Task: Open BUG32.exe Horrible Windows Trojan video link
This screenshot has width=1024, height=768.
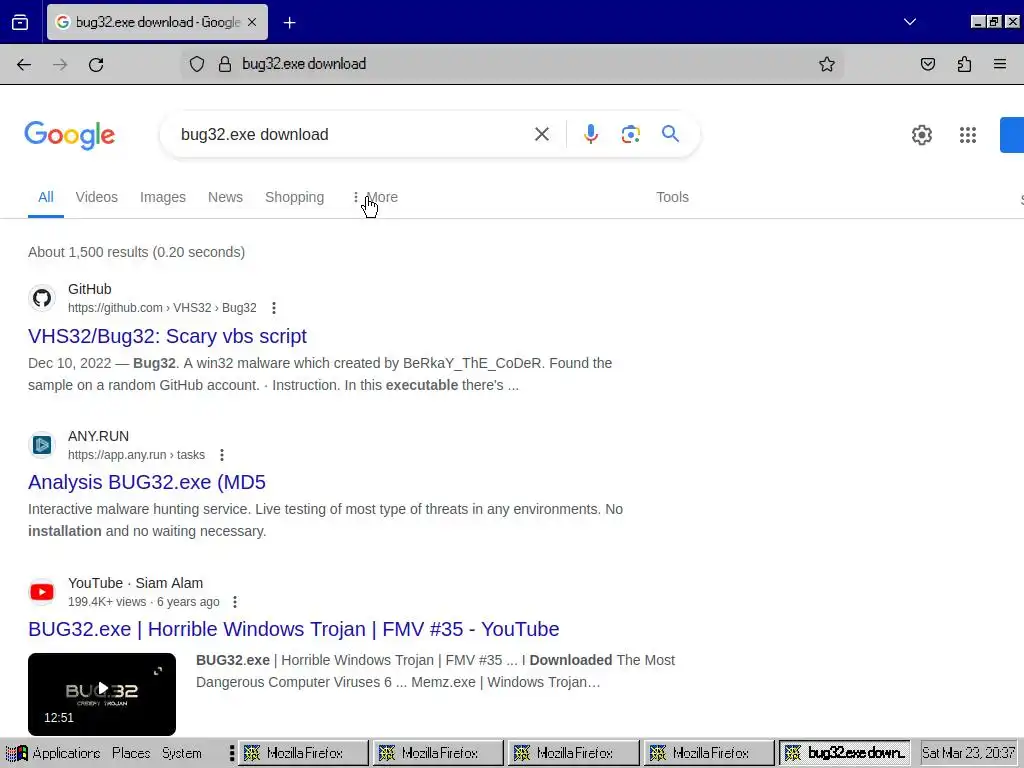Action: [x=294, y=630]
